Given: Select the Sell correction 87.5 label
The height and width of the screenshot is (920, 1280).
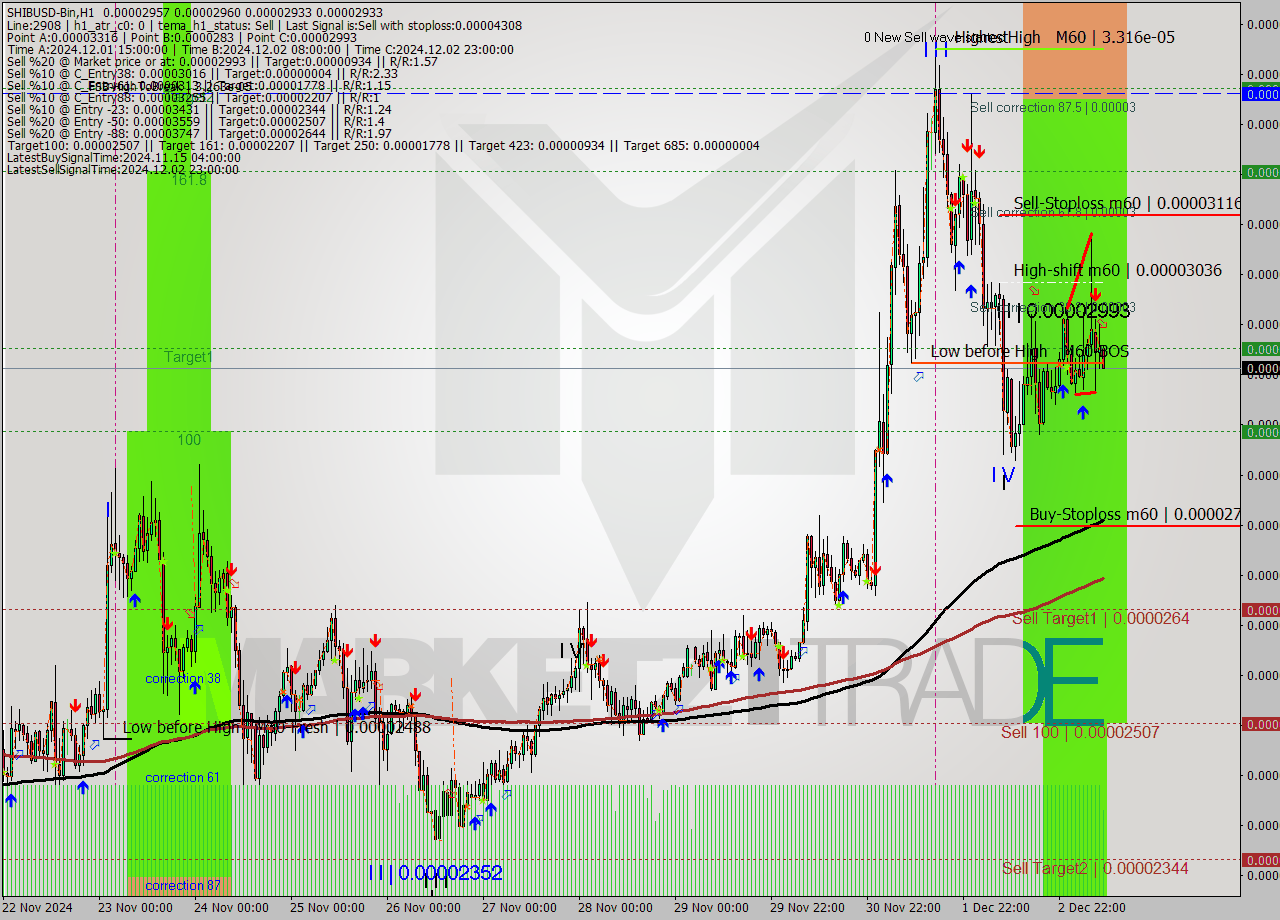Looking at the screenshot, I should [1053, 107].
